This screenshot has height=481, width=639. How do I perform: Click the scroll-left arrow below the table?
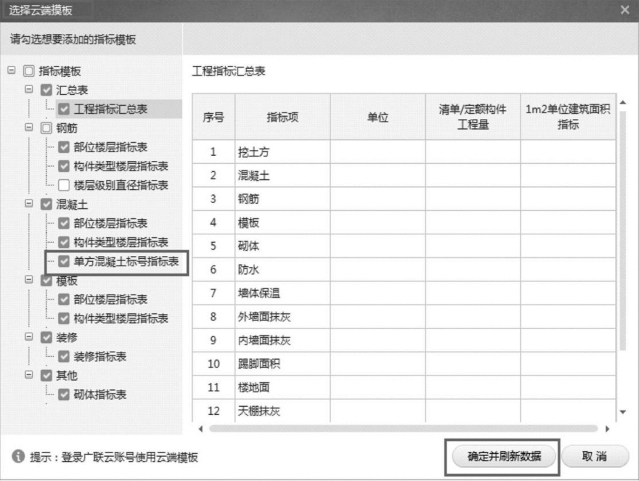pyautogui.click(x=201, y=429)
